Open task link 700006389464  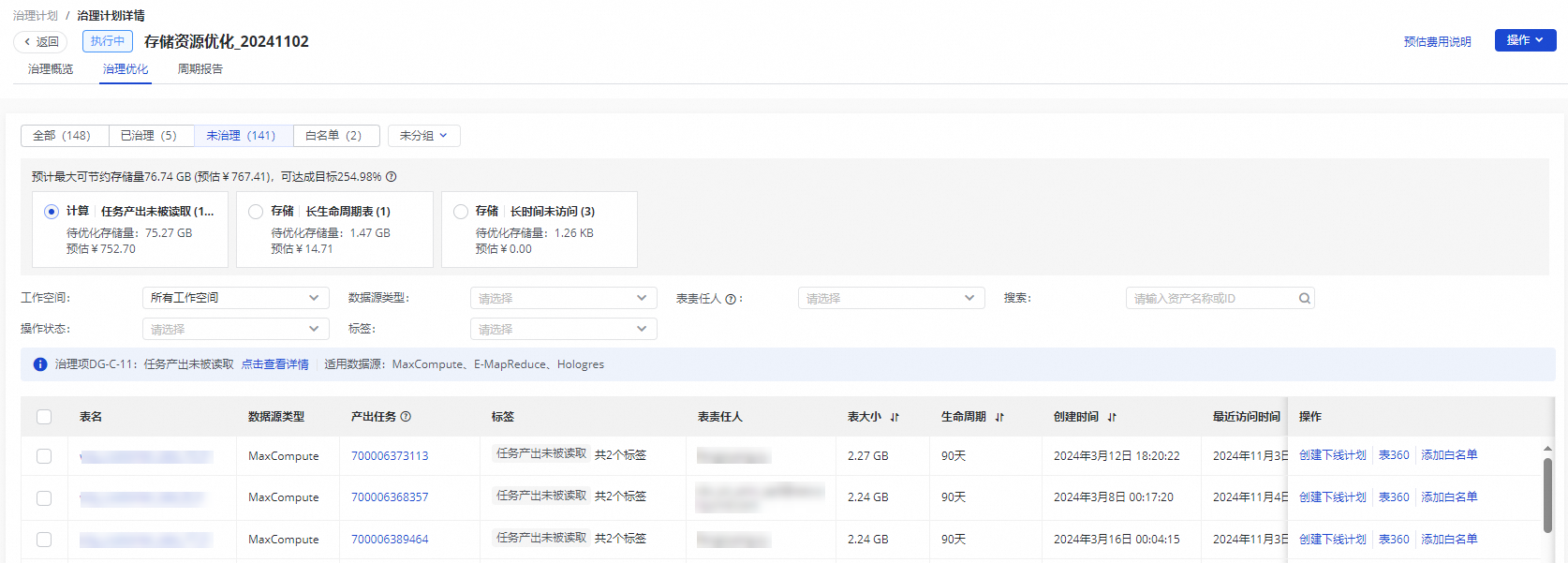point(390,540)
